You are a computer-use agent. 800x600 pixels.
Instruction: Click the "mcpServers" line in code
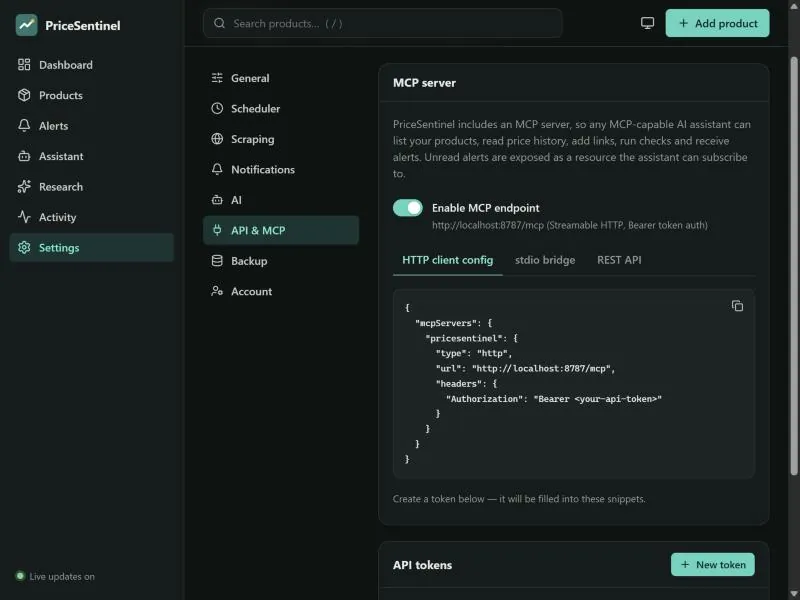pyautogui.click(x=454, y=323)
